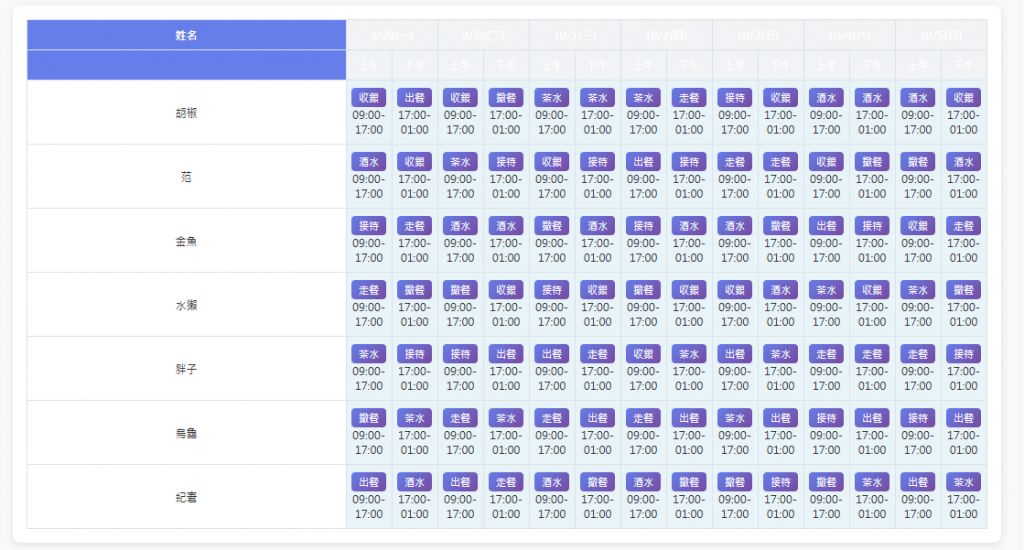Select the 10/1(三) date header
Screen dimensions: 1024x550
[x=575, y=35]
